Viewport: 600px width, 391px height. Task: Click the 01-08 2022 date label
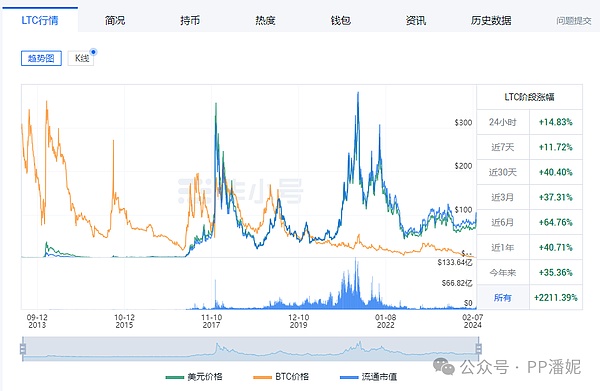coord(386,321)
